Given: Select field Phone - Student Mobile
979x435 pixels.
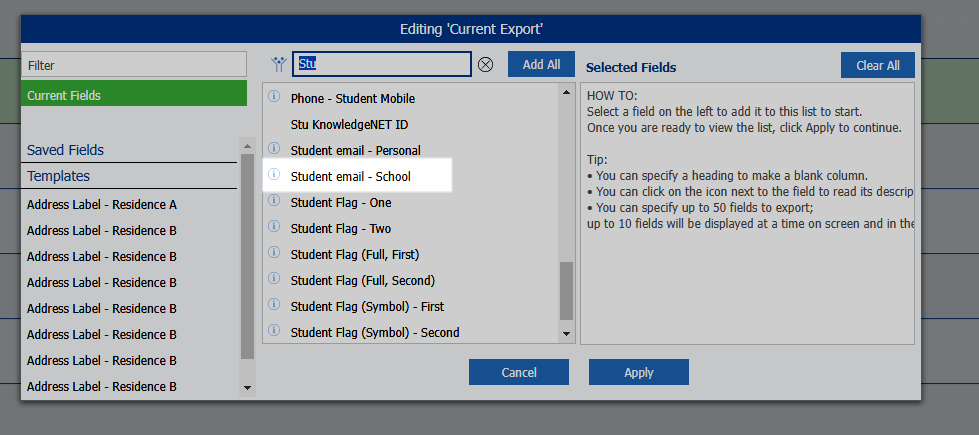Looking at the screenshot, I should tap(353, 99).
